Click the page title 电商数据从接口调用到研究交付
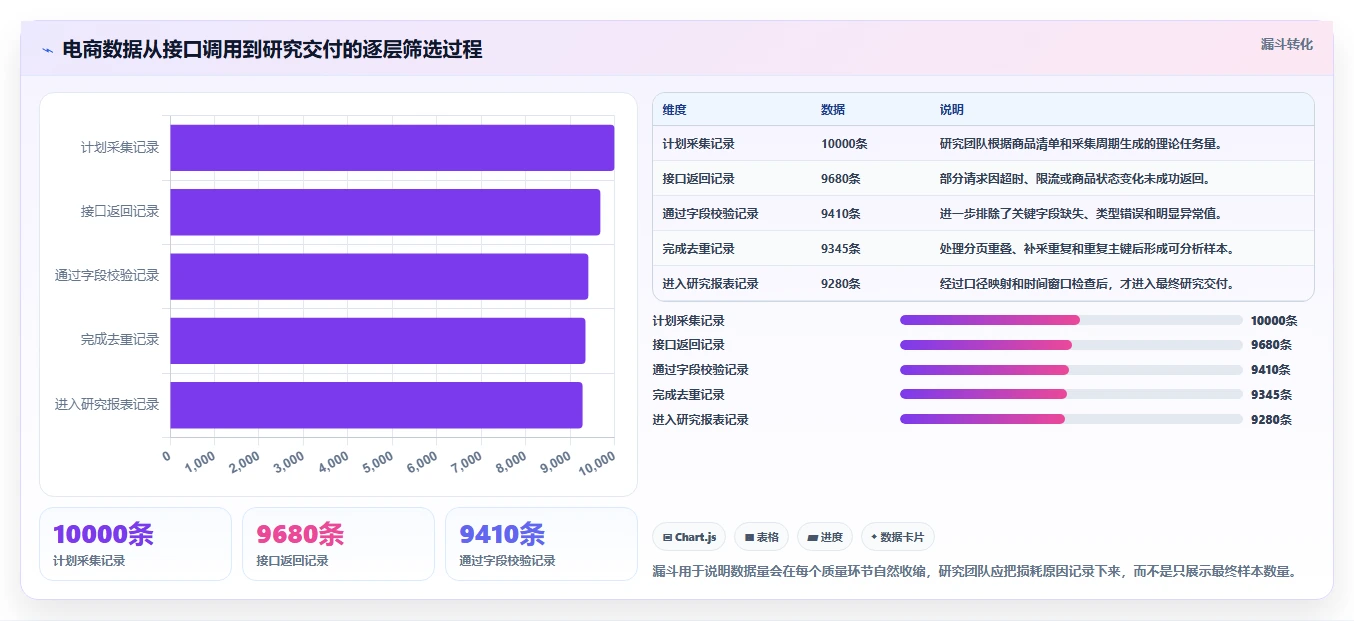The width and height of the screenshot is (1354, 621). 272,49
